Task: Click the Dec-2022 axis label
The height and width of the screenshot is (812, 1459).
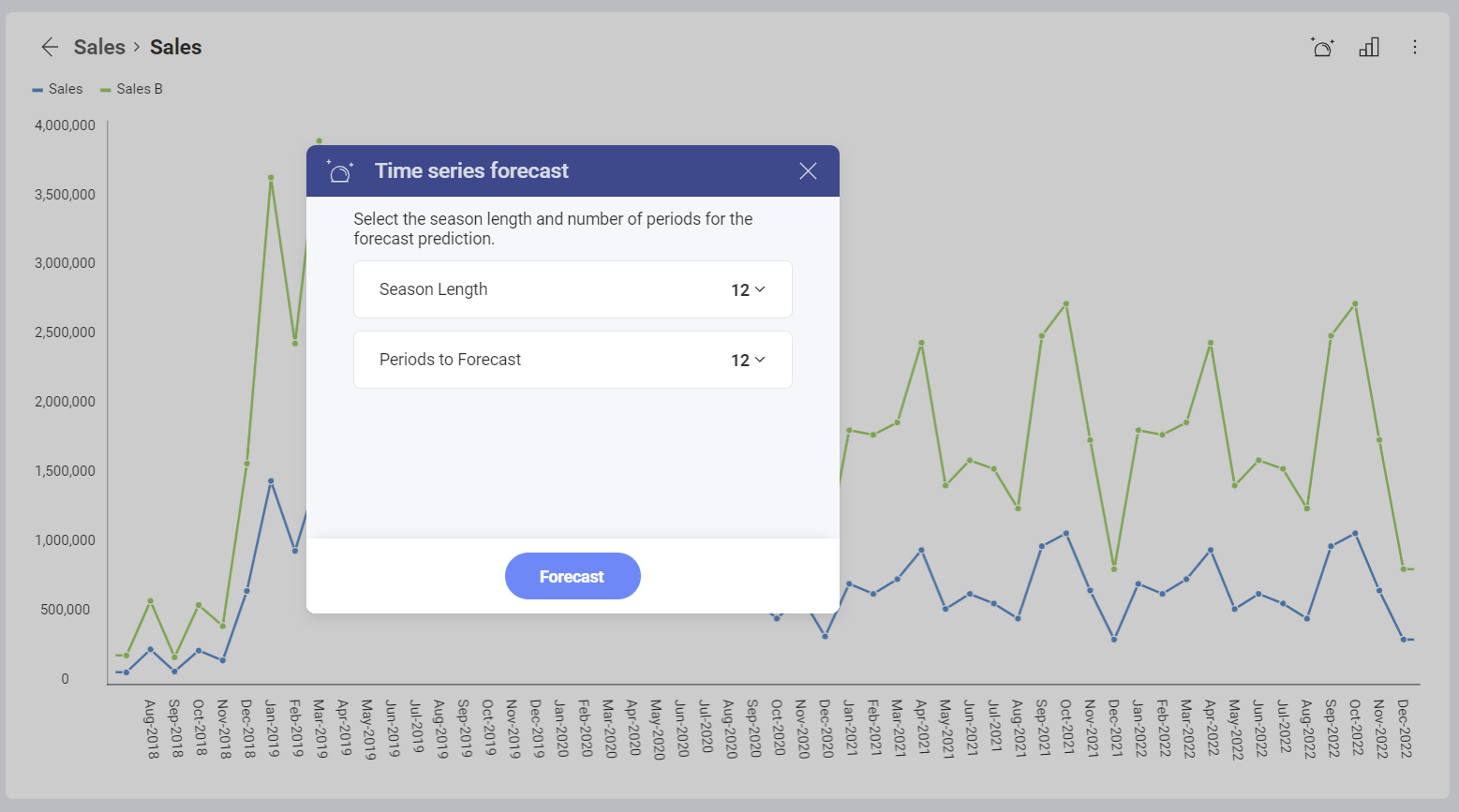Action: pos(1404,729)
